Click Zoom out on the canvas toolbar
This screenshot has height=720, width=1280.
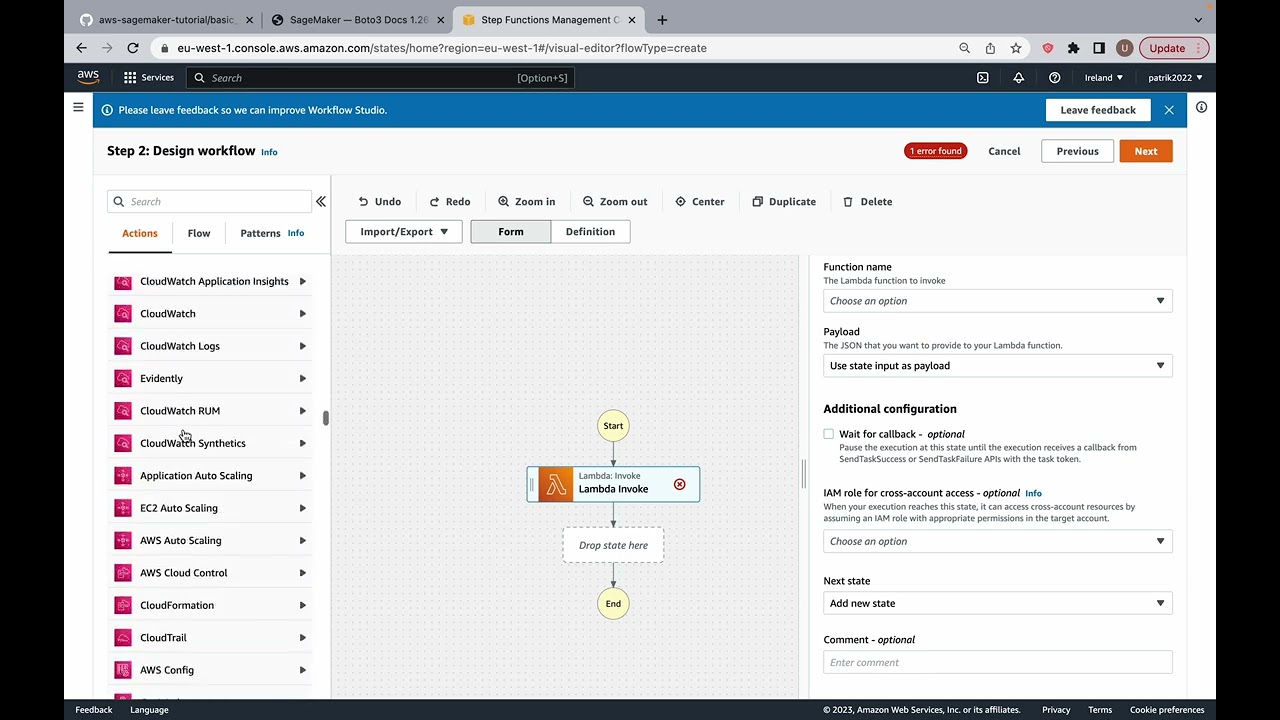coord(615,202)
